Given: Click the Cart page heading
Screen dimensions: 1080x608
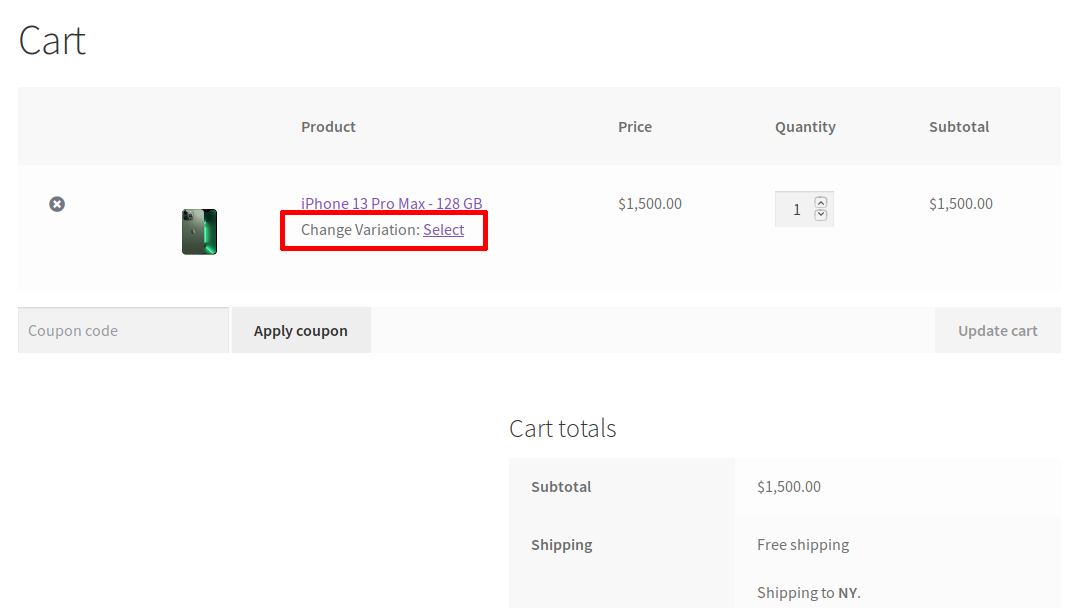Looking at the screenshot, I should pyautogui.click(x=52, y=41).
